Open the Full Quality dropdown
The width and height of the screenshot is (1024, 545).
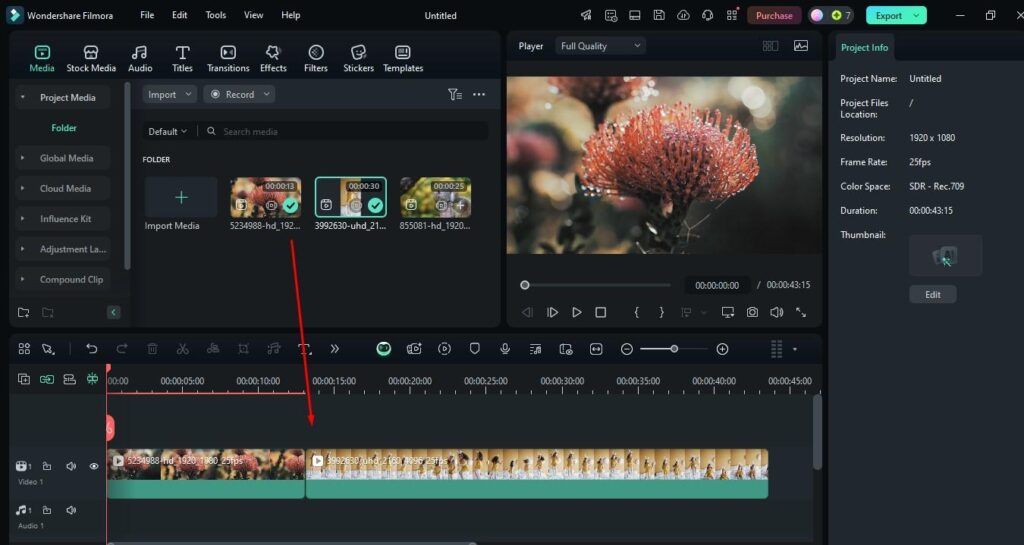pyautogui.click(x=600, y=46)
